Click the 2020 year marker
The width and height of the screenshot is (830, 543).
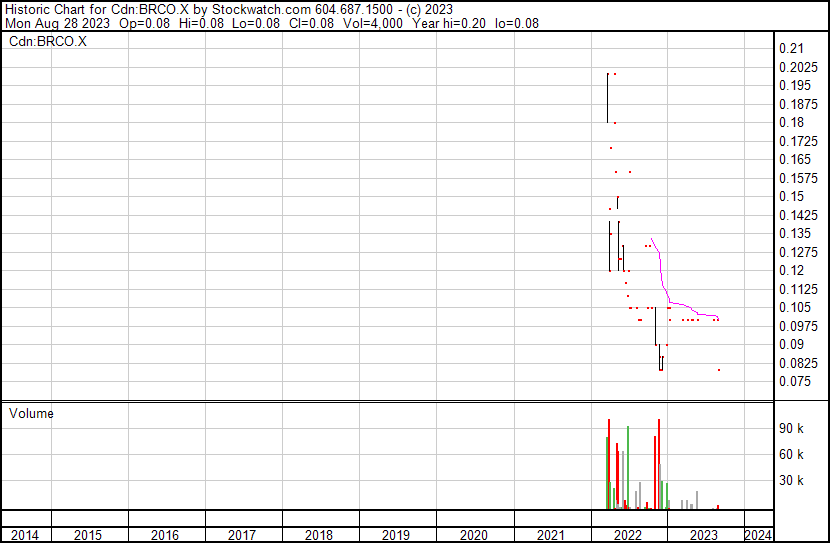pyautogui.click(x=473, y=535)
